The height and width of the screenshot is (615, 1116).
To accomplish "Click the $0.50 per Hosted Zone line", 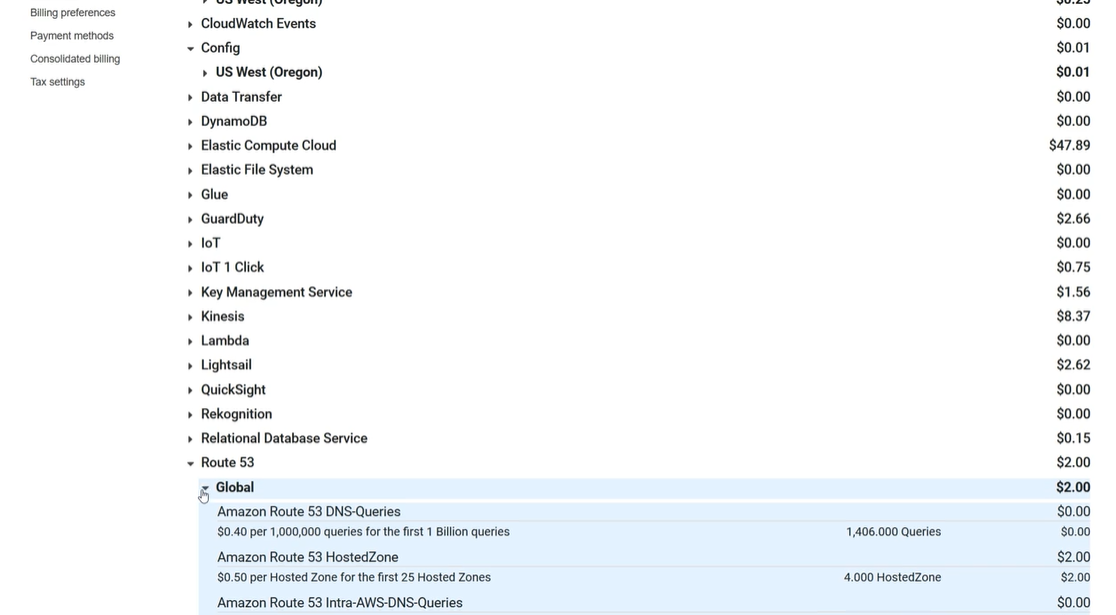I will coord(354,577).
